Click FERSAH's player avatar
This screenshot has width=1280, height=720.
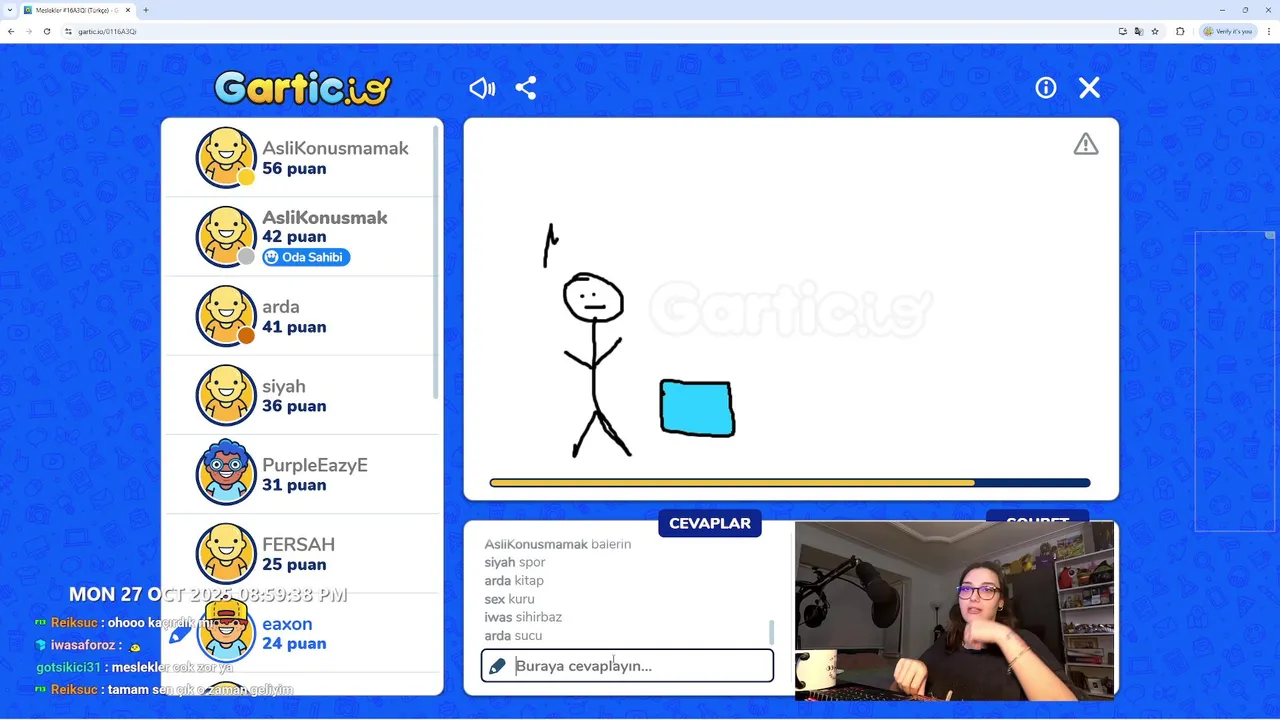[226, 553]
